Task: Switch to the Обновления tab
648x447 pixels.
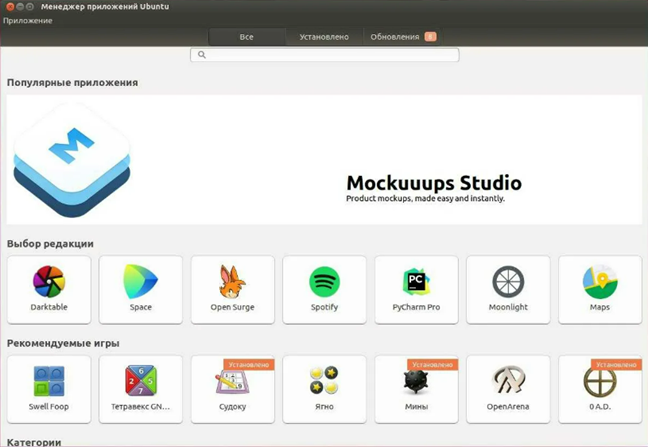Action: (x=401, y=37)
